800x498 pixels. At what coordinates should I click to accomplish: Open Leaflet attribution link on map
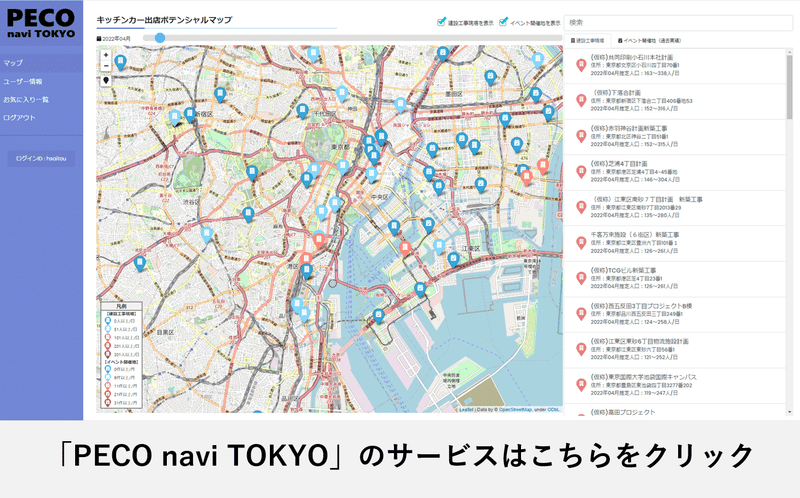466,410
